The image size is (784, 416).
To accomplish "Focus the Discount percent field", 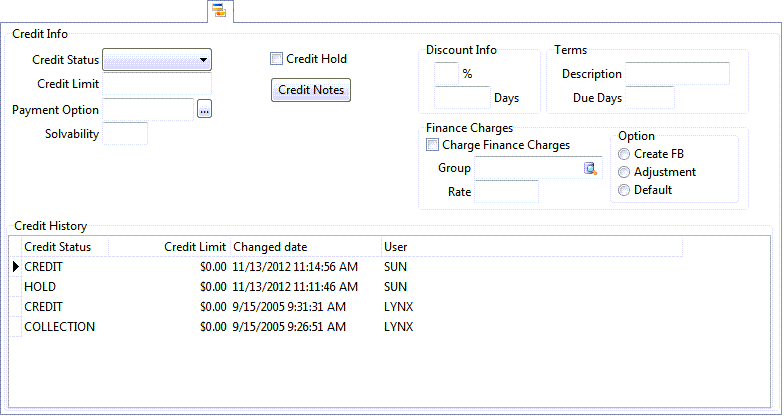I will point(446,73).
